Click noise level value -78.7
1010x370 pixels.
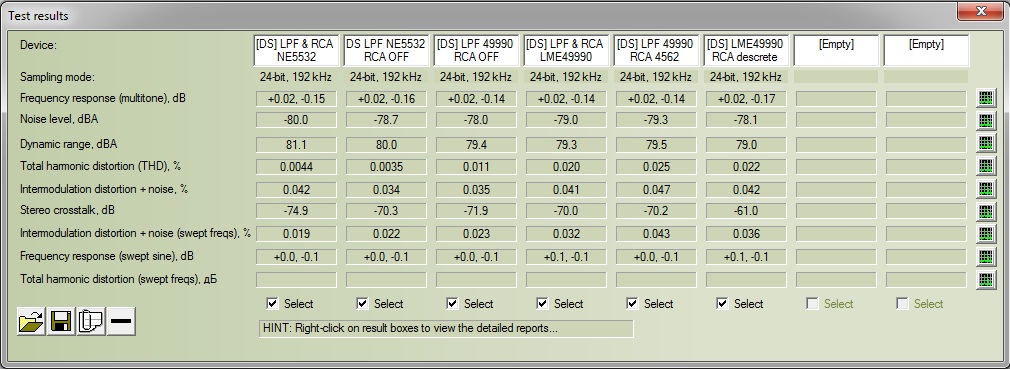tap(386, 121)
